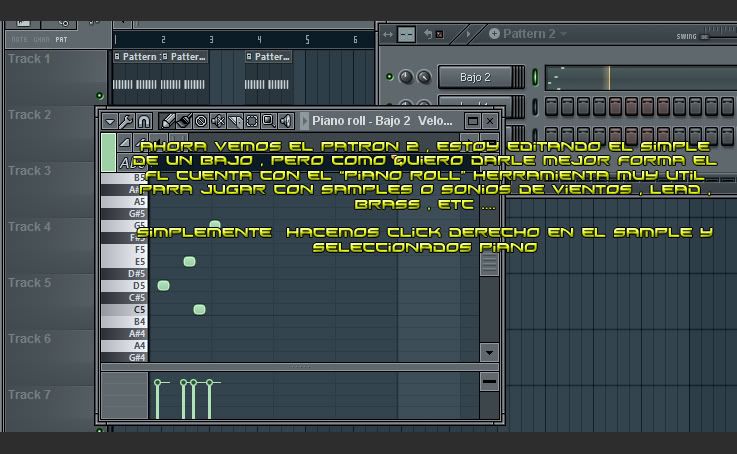Select the Track 3 header
Screen dimensions: 737x454
49,190
